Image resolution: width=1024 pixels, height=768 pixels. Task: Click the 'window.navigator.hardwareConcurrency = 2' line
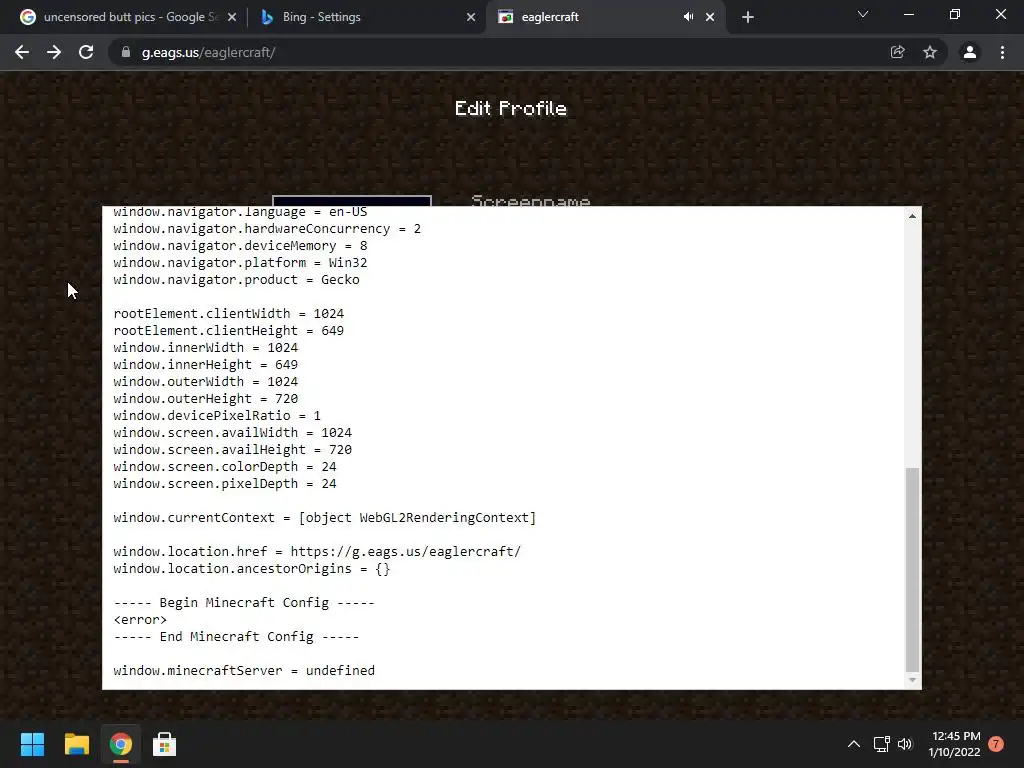tap(267, 229)
